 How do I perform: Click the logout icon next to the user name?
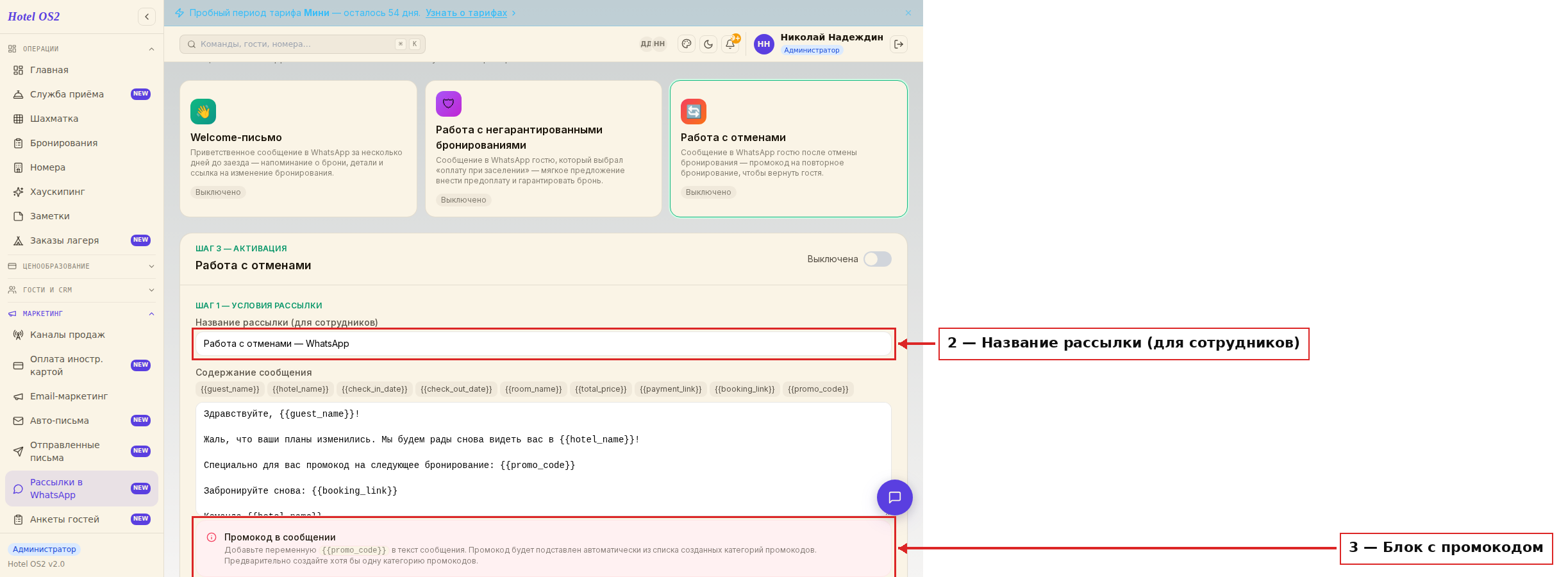pos(899,44)
